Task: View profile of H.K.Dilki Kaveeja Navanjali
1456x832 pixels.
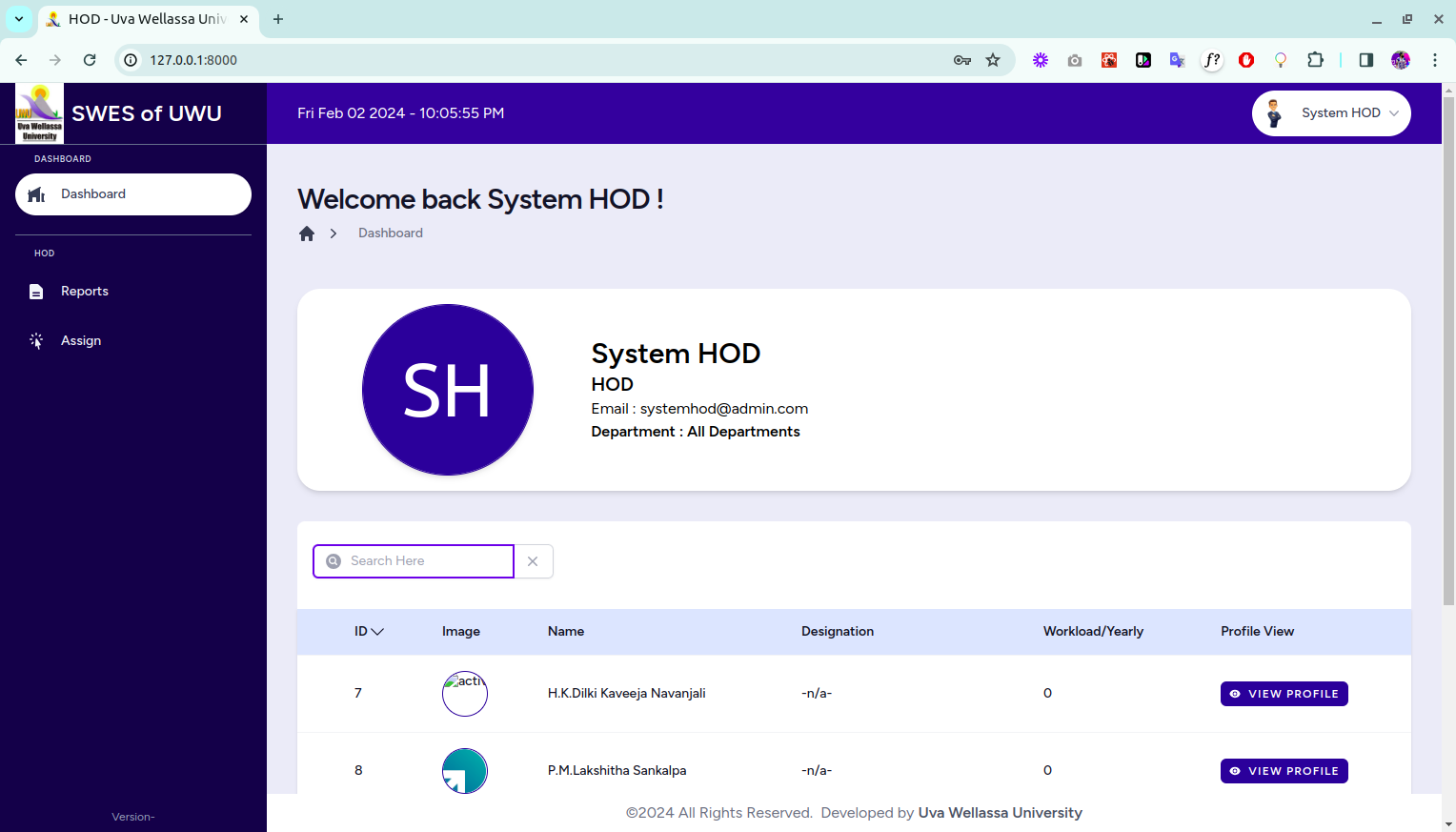Action: 1284,694
